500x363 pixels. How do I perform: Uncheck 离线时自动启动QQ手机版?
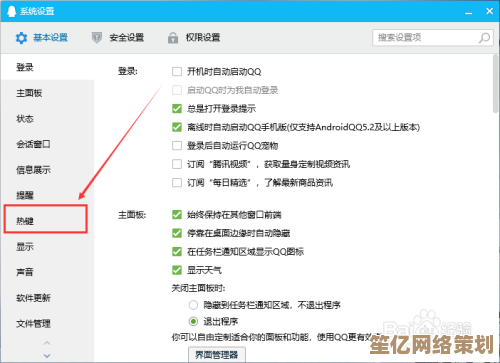coord(177,127)
